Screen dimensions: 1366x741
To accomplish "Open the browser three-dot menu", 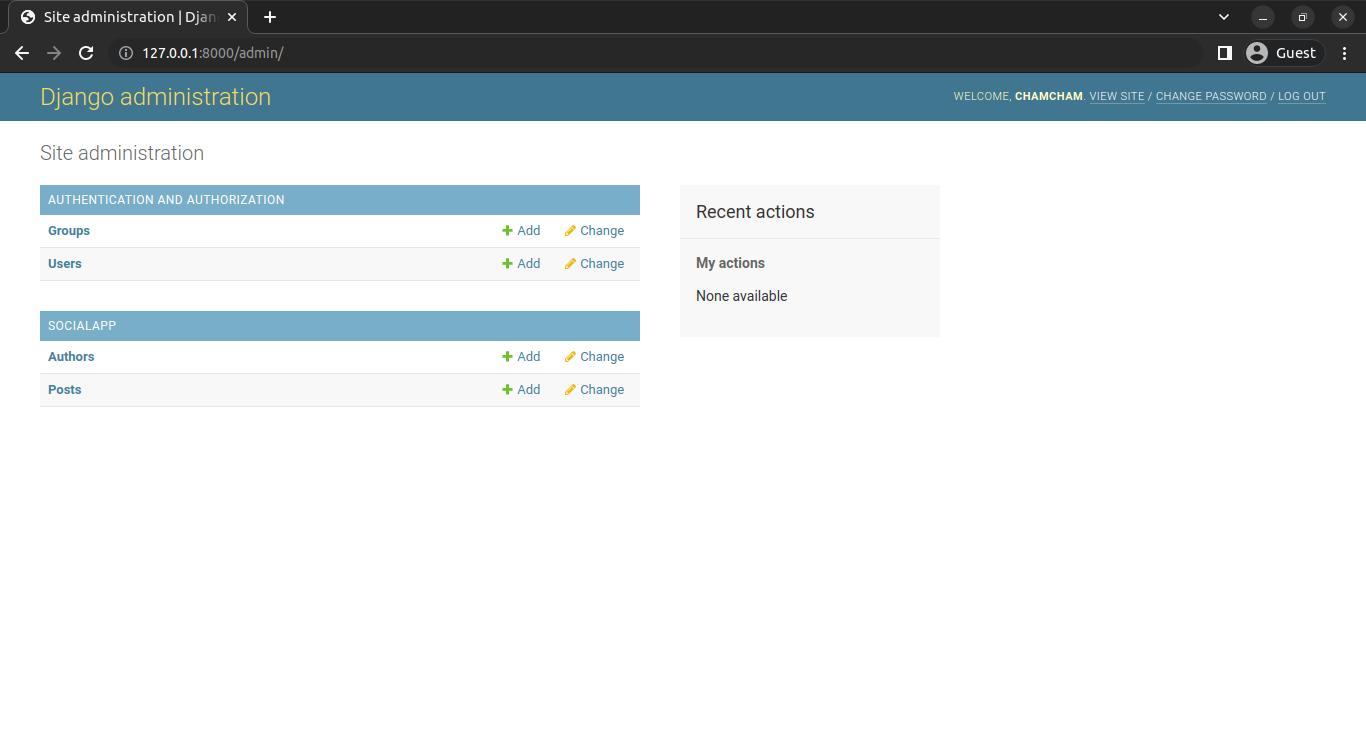I will [1344, 53].
